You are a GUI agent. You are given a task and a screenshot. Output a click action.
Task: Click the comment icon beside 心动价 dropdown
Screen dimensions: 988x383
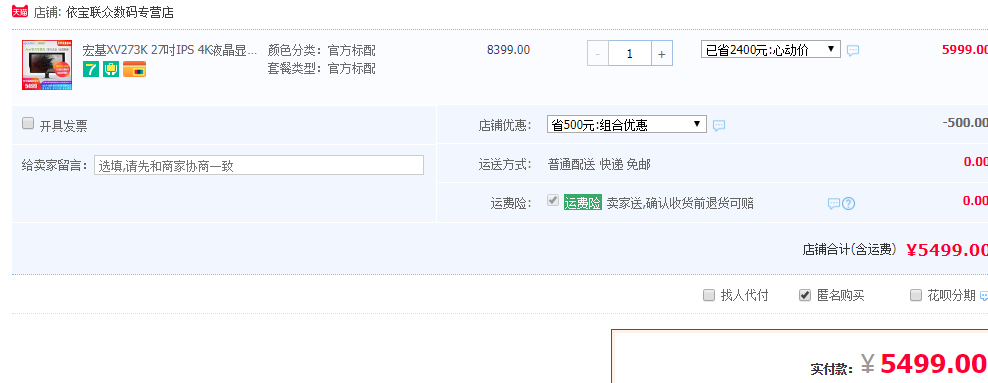point(853,50)
